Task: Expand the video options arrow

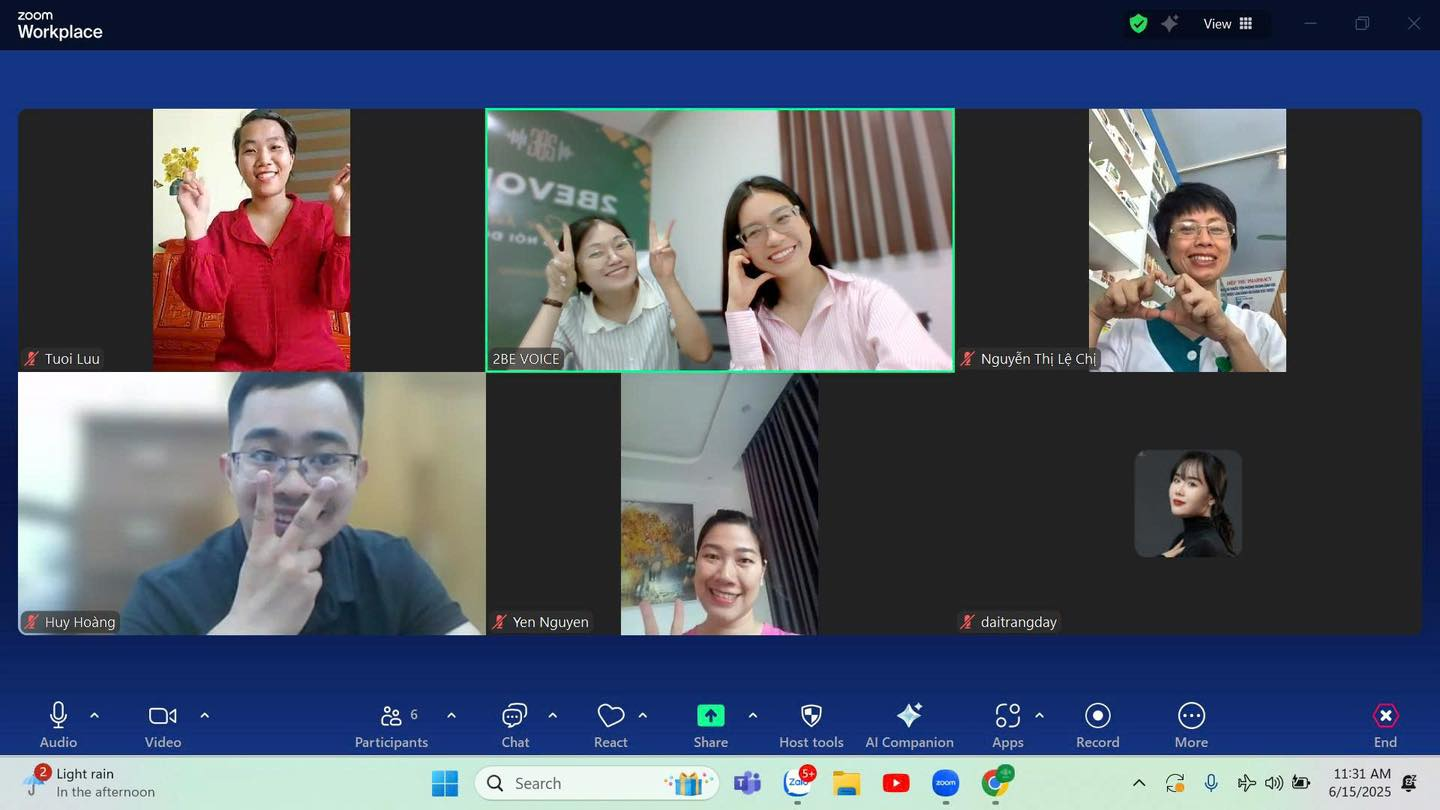Action: (x=205, y=716)
